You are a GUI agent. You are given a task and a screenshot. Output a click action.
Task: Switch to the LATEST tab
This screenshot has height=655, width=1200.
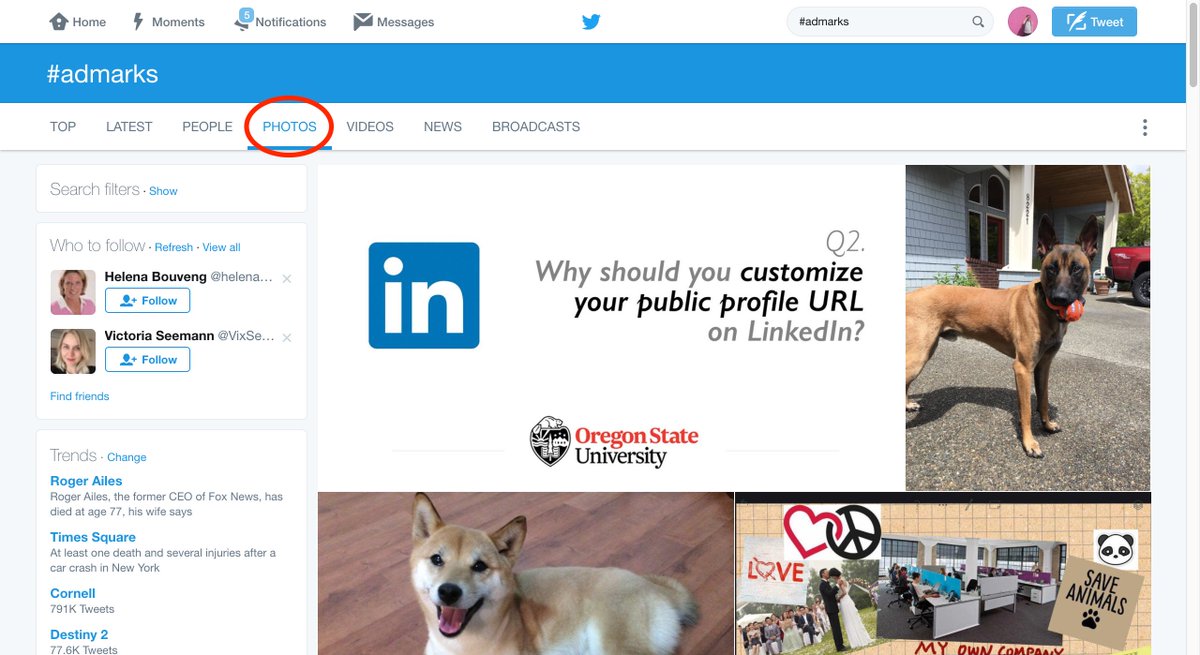click(129, 127)
